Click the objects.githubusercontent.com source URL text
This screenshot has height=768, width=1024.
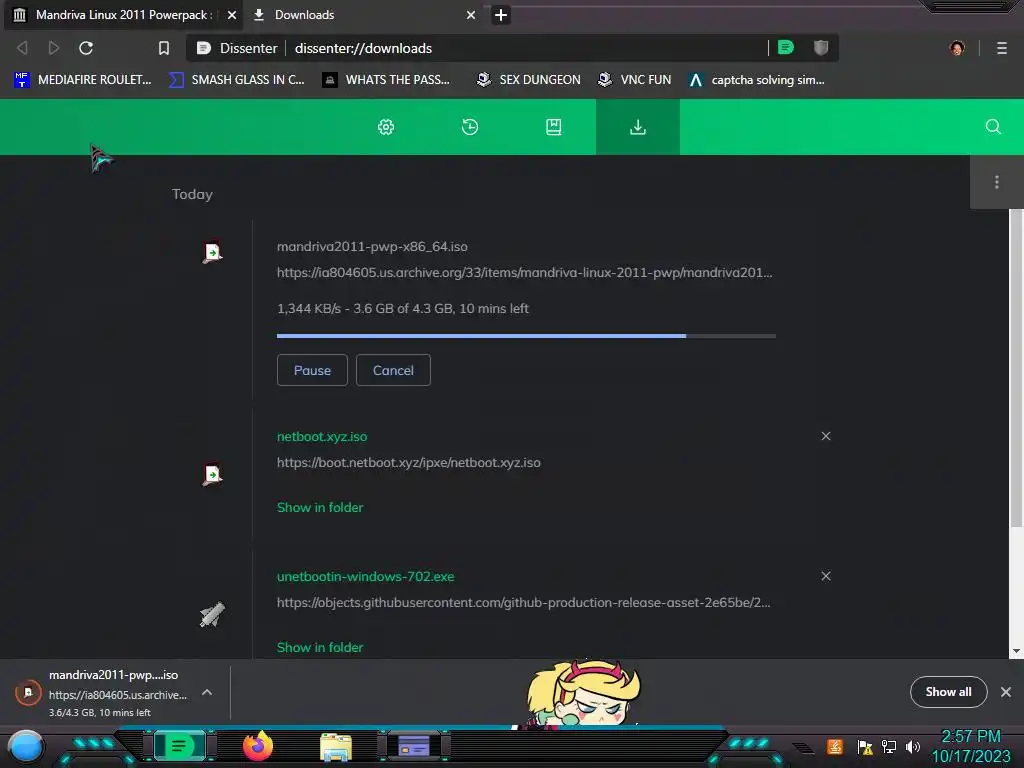(x=524, y=602)
